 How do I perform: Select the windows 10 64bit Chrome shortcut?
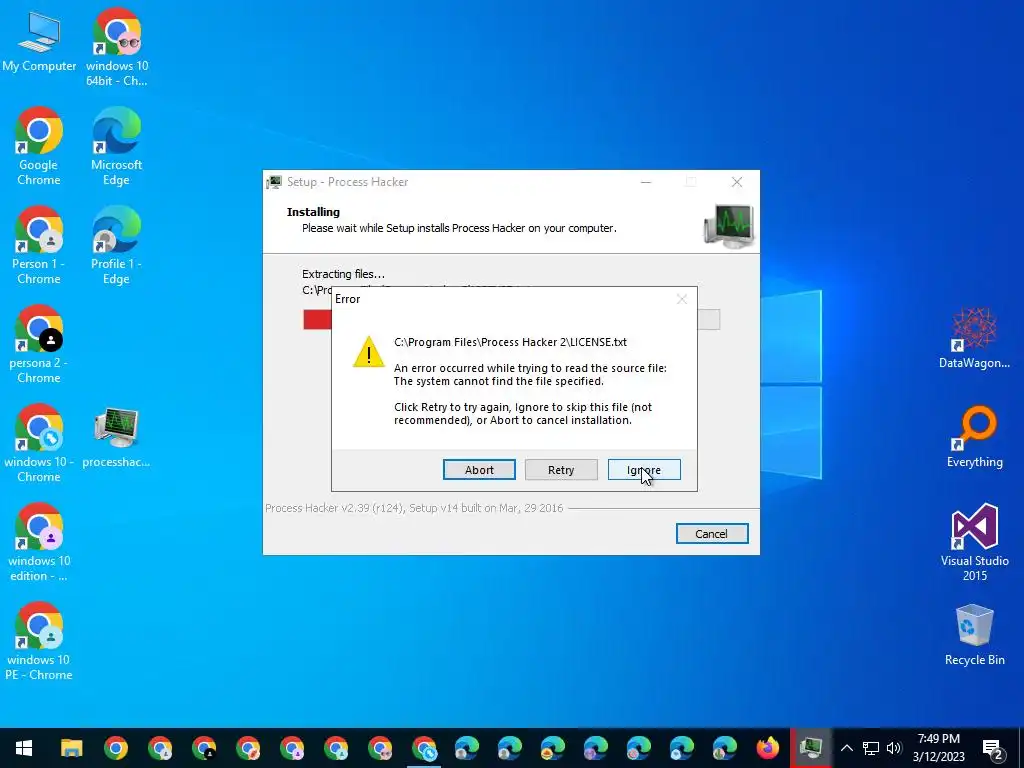[116, 47]
